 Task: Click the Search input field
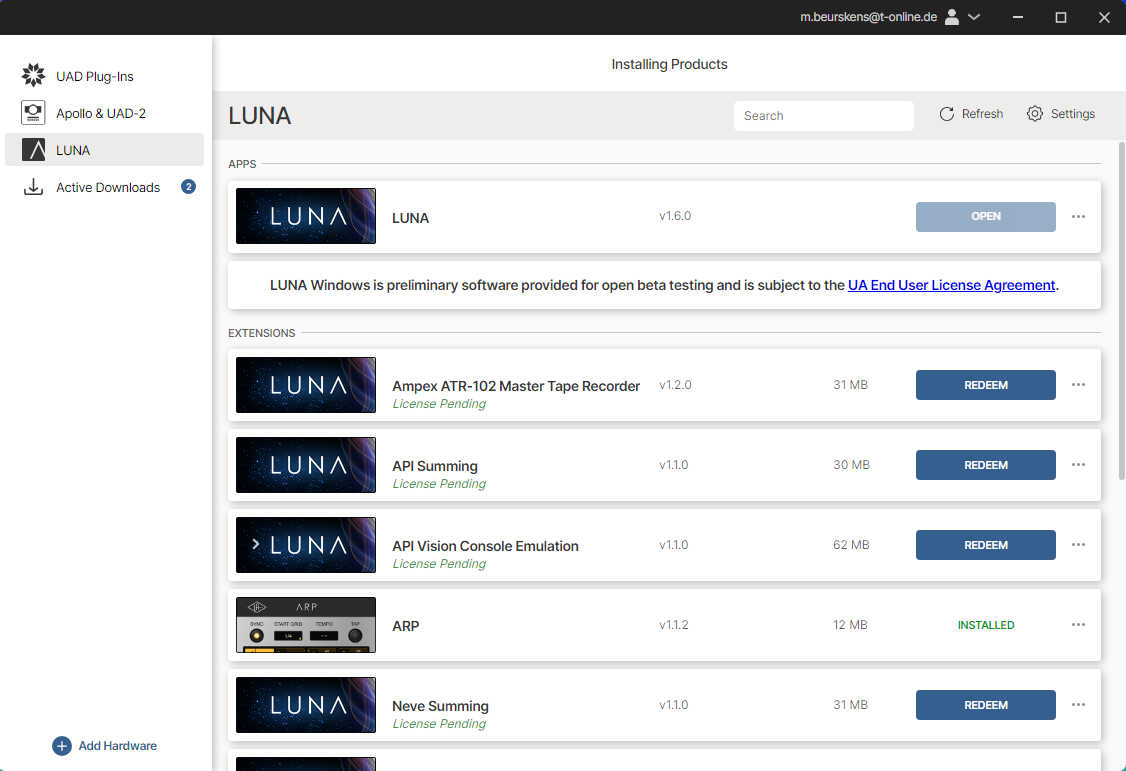[824, 116]
